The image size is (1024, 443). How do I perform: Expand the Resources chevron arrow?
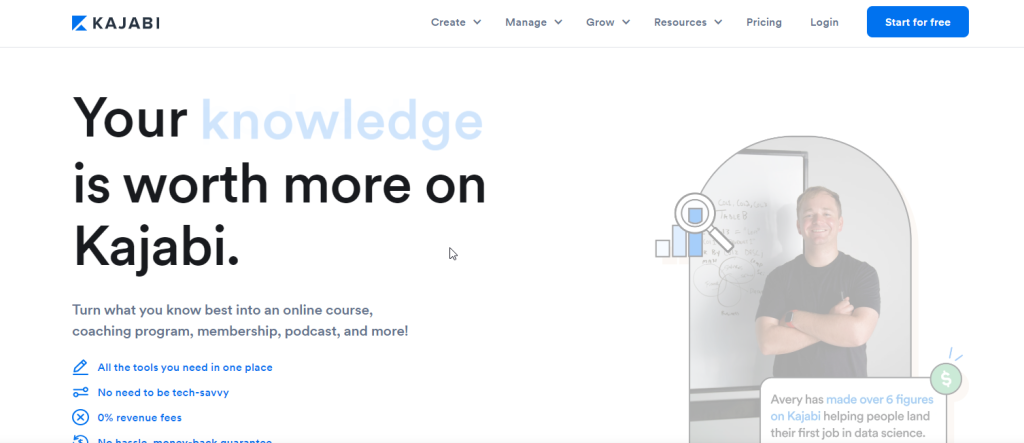pyautogui.click(x=718, y=22)
